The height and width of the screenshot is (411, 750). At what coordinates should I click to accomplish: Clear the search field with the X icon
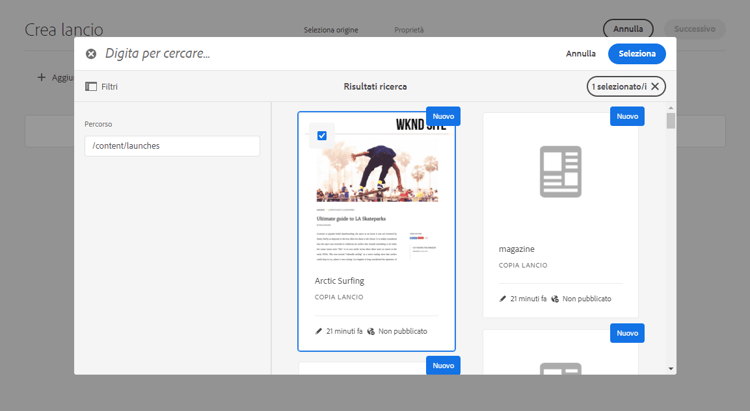(x=91, y=54)
